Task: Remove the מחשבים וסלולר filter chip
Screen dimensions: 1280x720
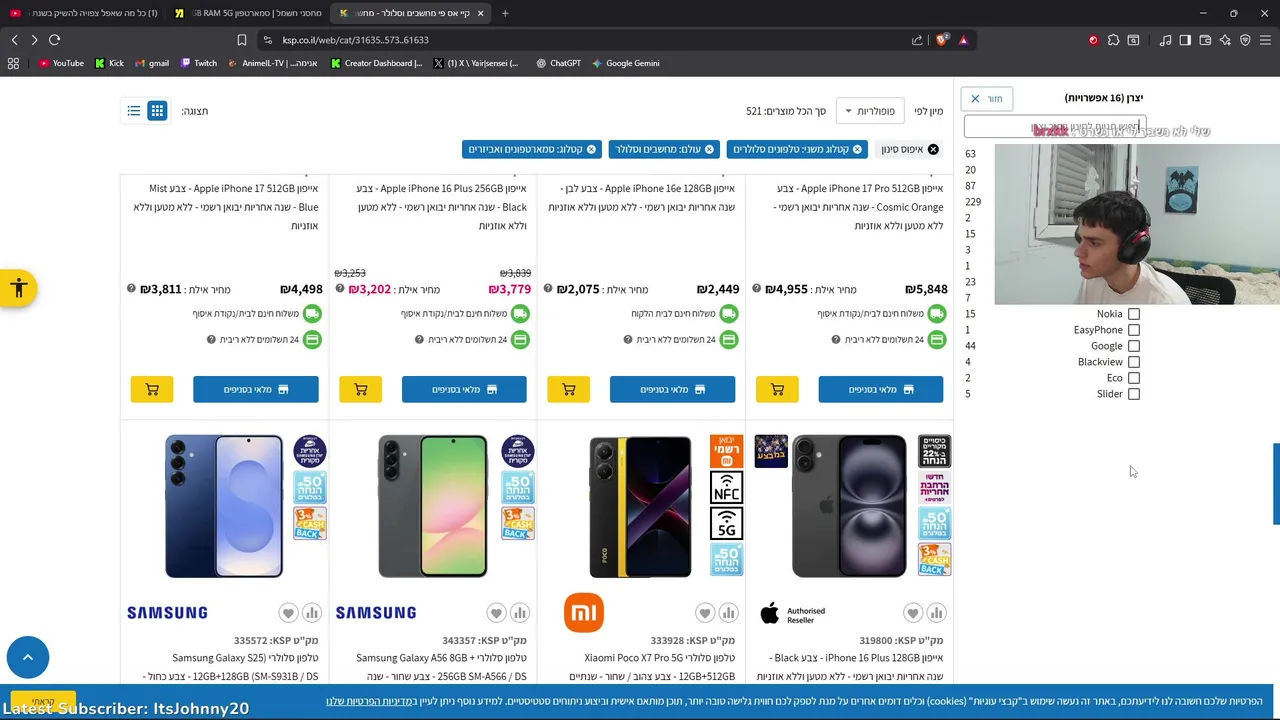Action: click(x=709, y=149)
